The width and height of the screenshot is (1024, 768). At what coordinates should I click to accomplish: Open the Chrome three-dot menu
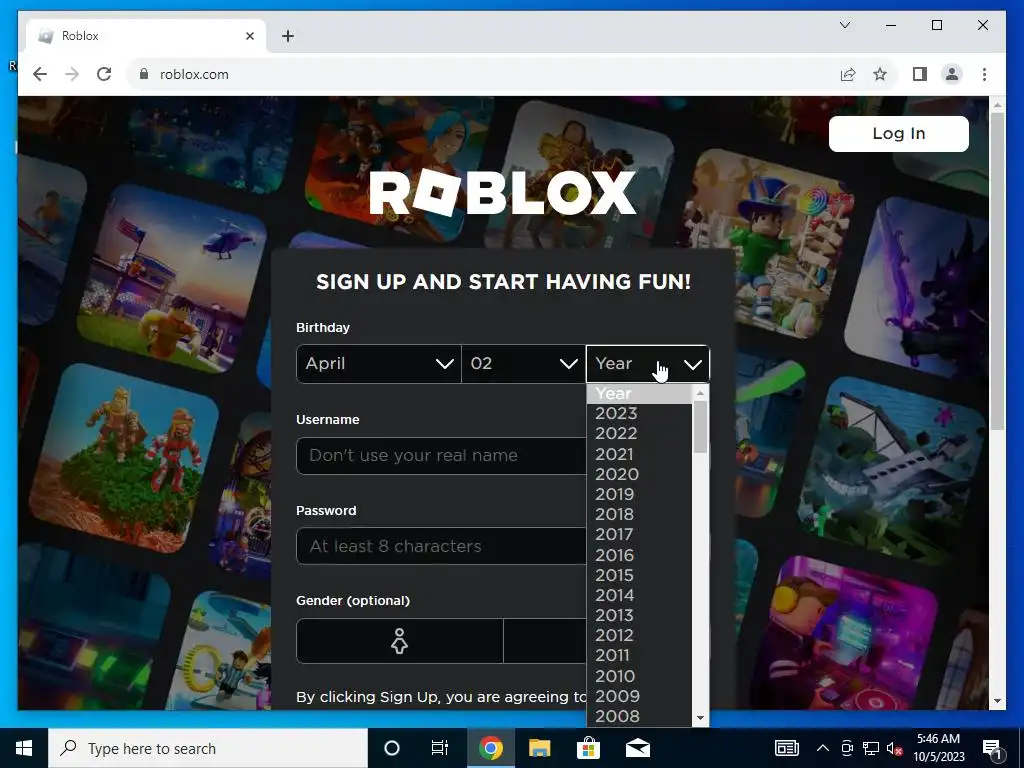pos(984,74)
